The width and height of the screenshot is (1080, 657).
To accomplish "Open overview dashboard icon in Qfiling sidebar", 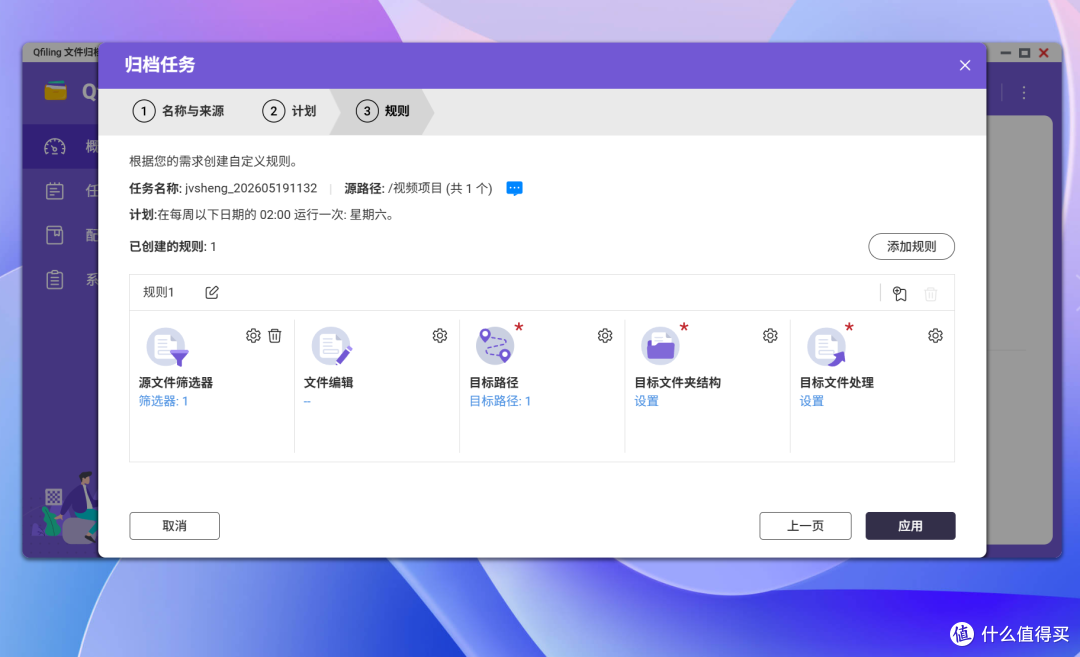I will (54, 147).
